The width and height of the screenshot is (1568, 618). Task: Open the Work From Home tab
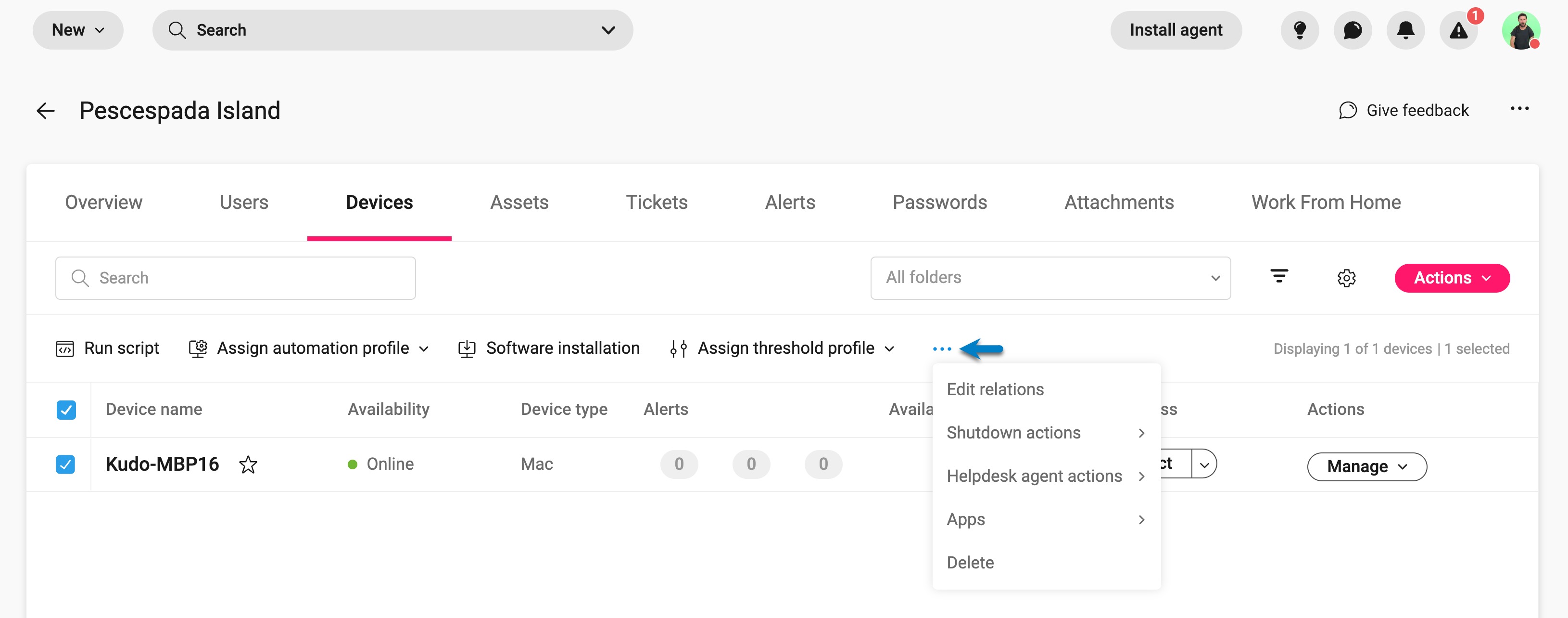click(1326, 202)
